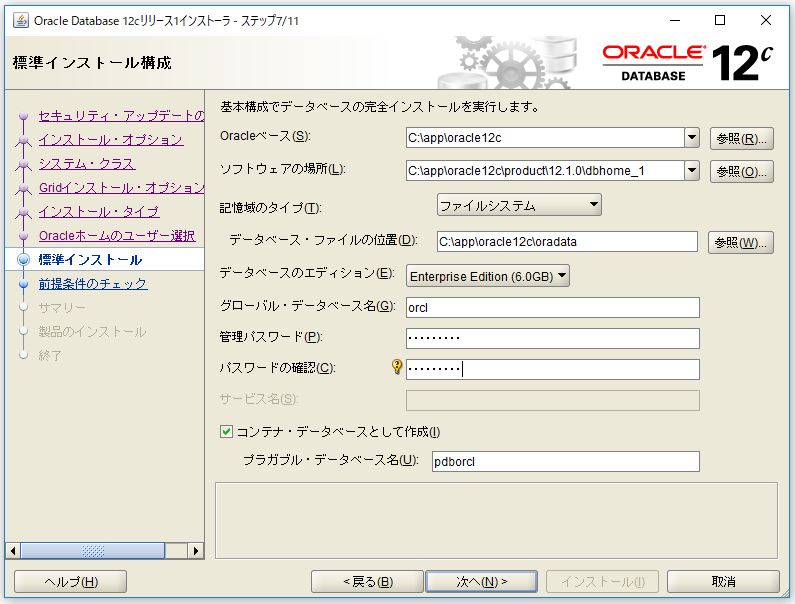Screen dimensions: 795x604
Task: Maximize the installer window
Action: pos(719,20)
